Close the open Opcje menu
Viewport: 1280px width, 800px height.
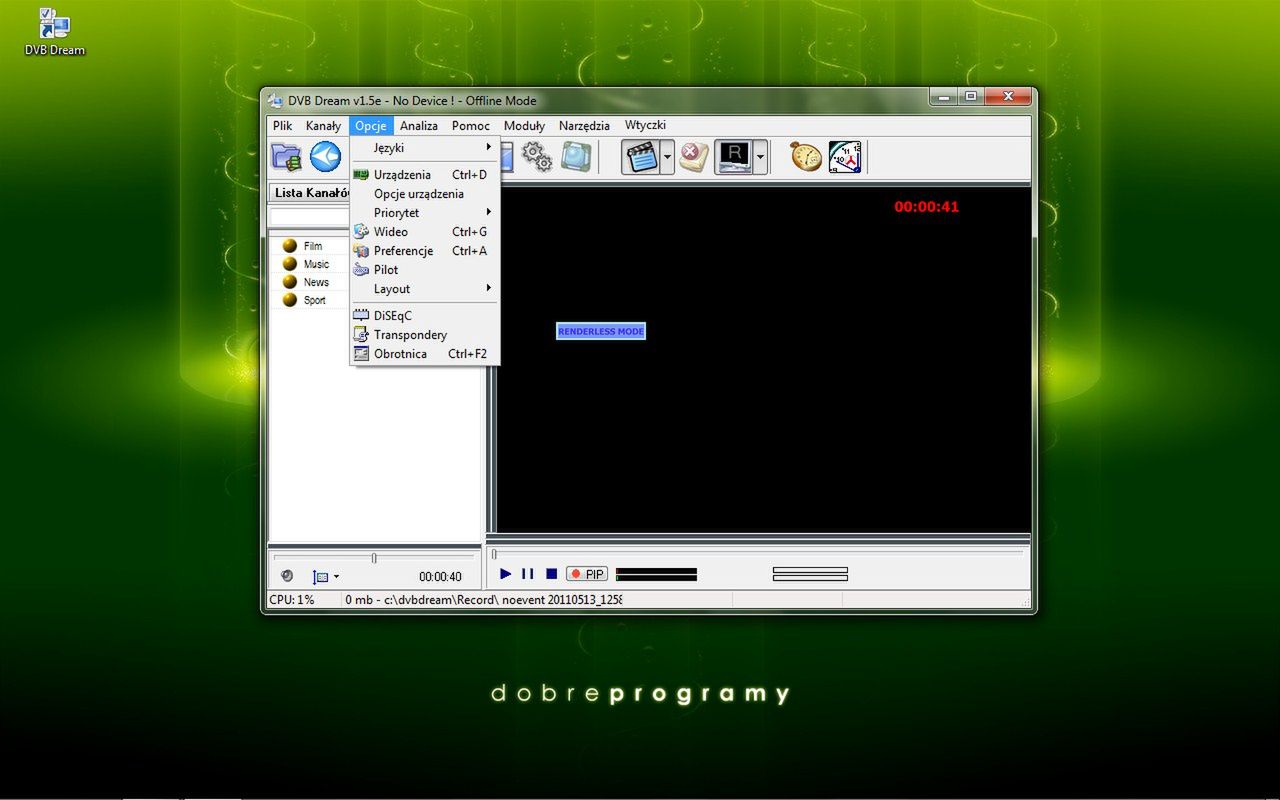click(x=371, y=126)
